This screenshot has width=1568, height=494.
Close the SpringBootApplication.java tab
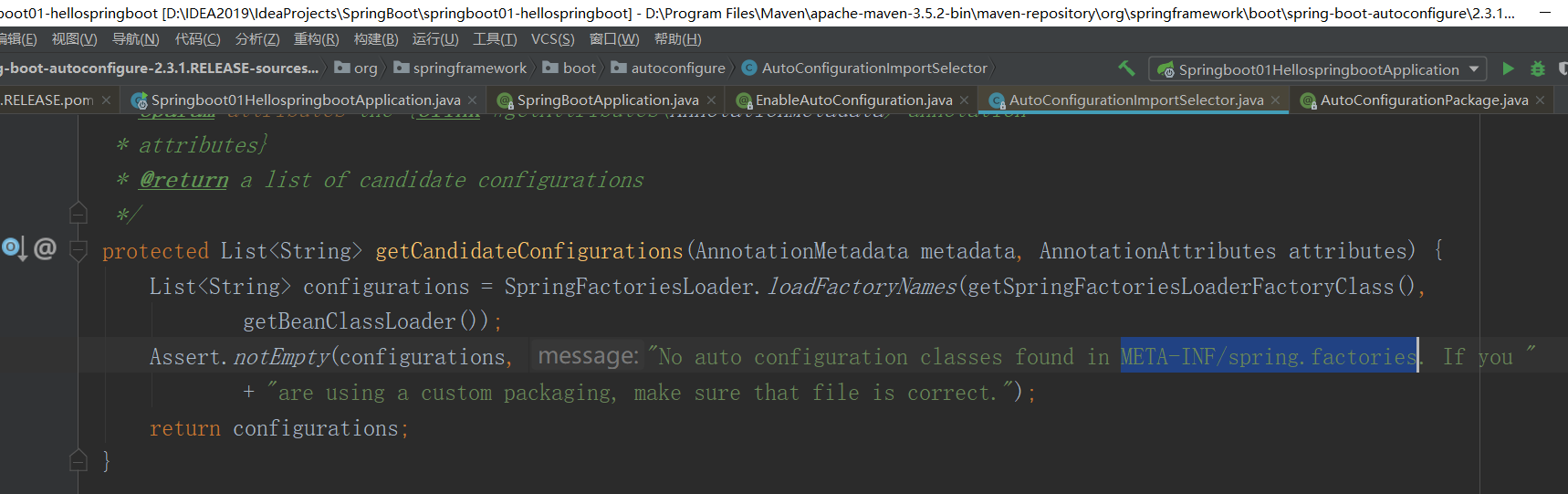pyautogui.click(x=711, y=100)
